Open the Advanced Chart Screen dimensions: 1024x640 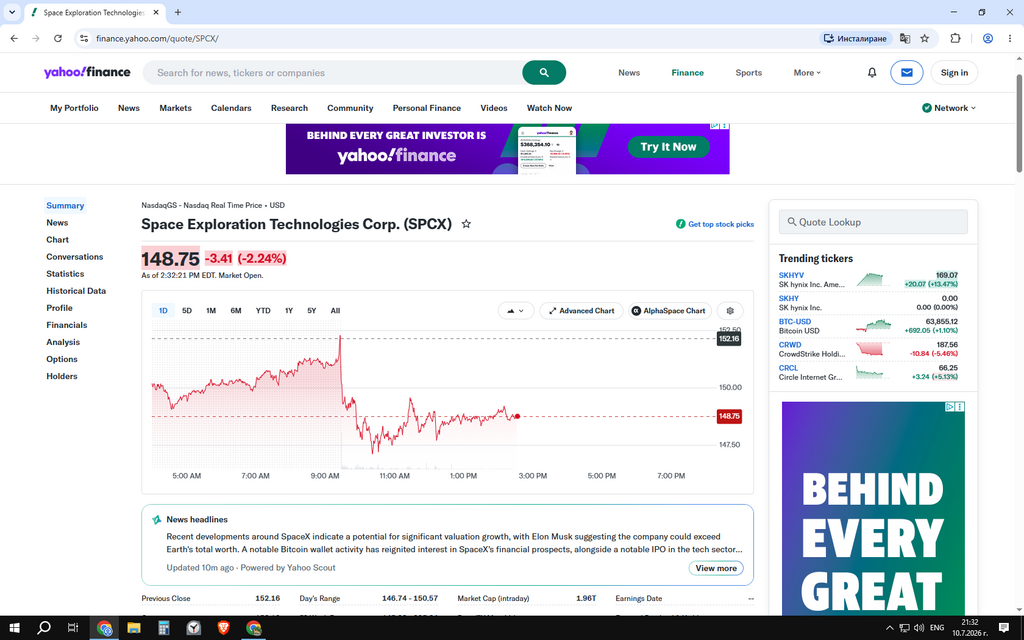[581, 311]
